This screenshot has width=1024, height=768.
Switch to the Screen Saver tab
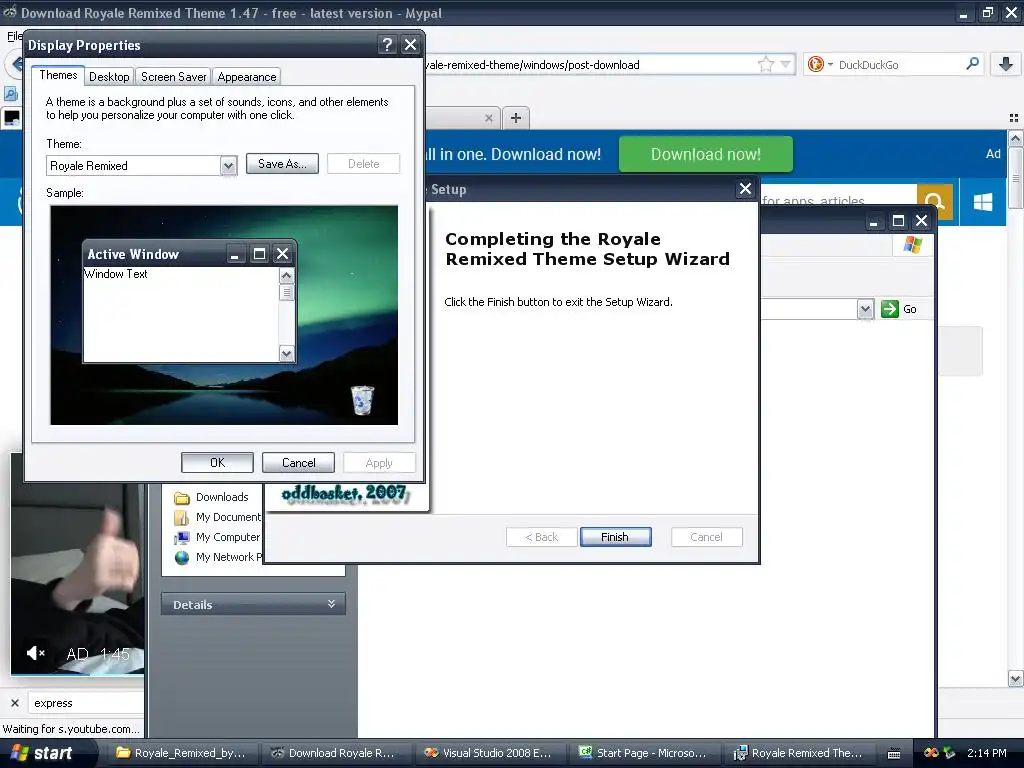173,77
